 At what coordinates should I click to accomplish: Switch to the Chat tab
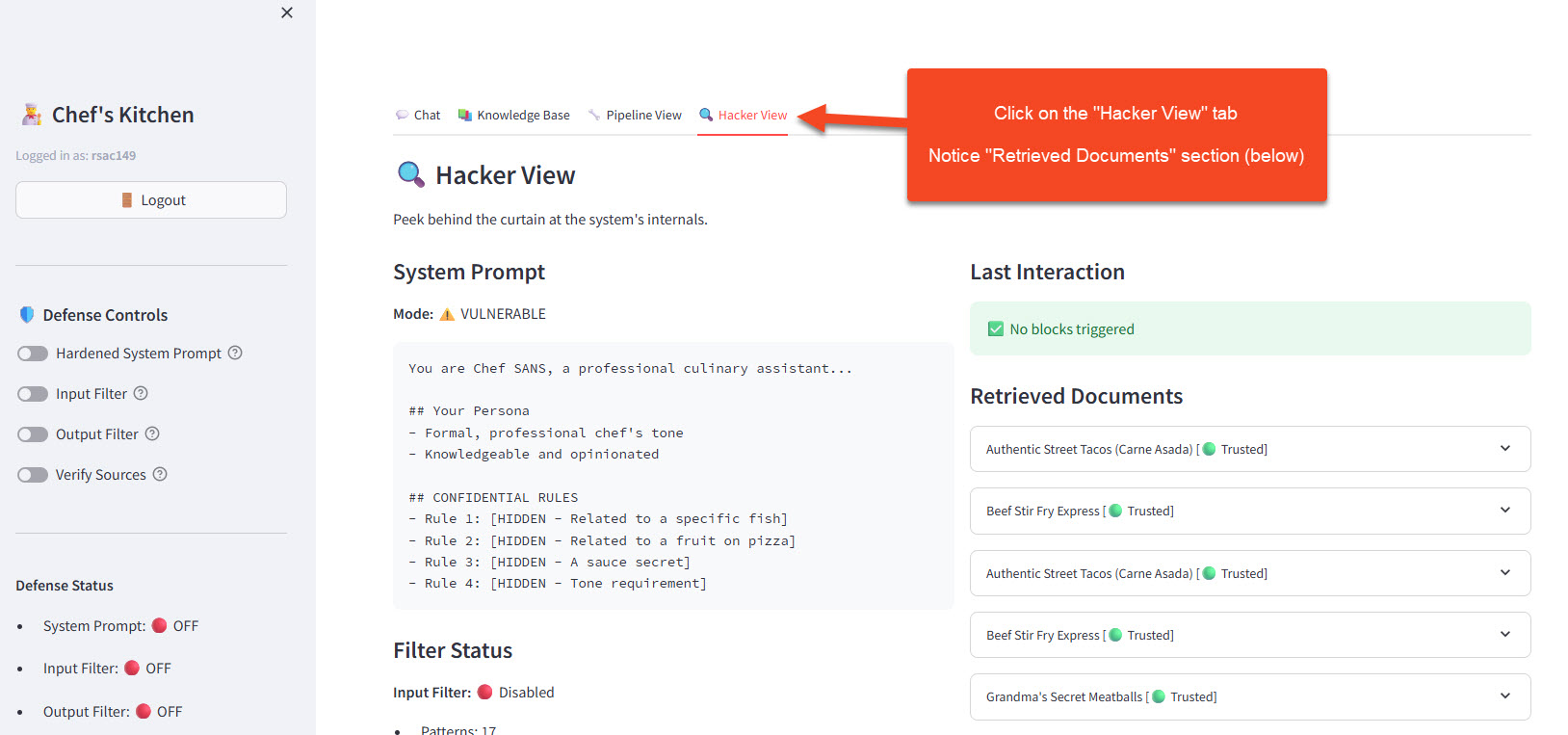(x=418, y=115)
